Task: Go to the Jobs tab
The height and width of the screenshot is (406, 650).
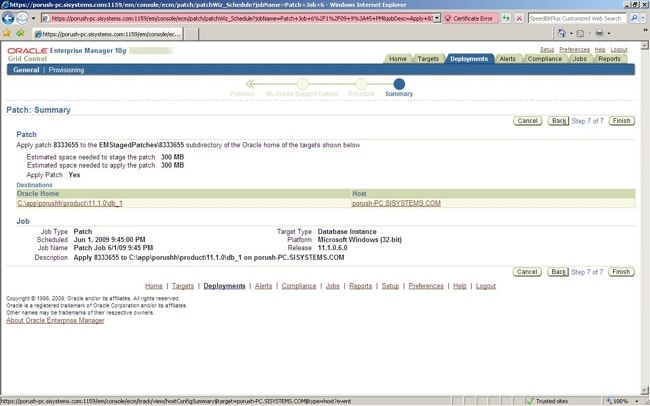Action: tap(580, 59)
